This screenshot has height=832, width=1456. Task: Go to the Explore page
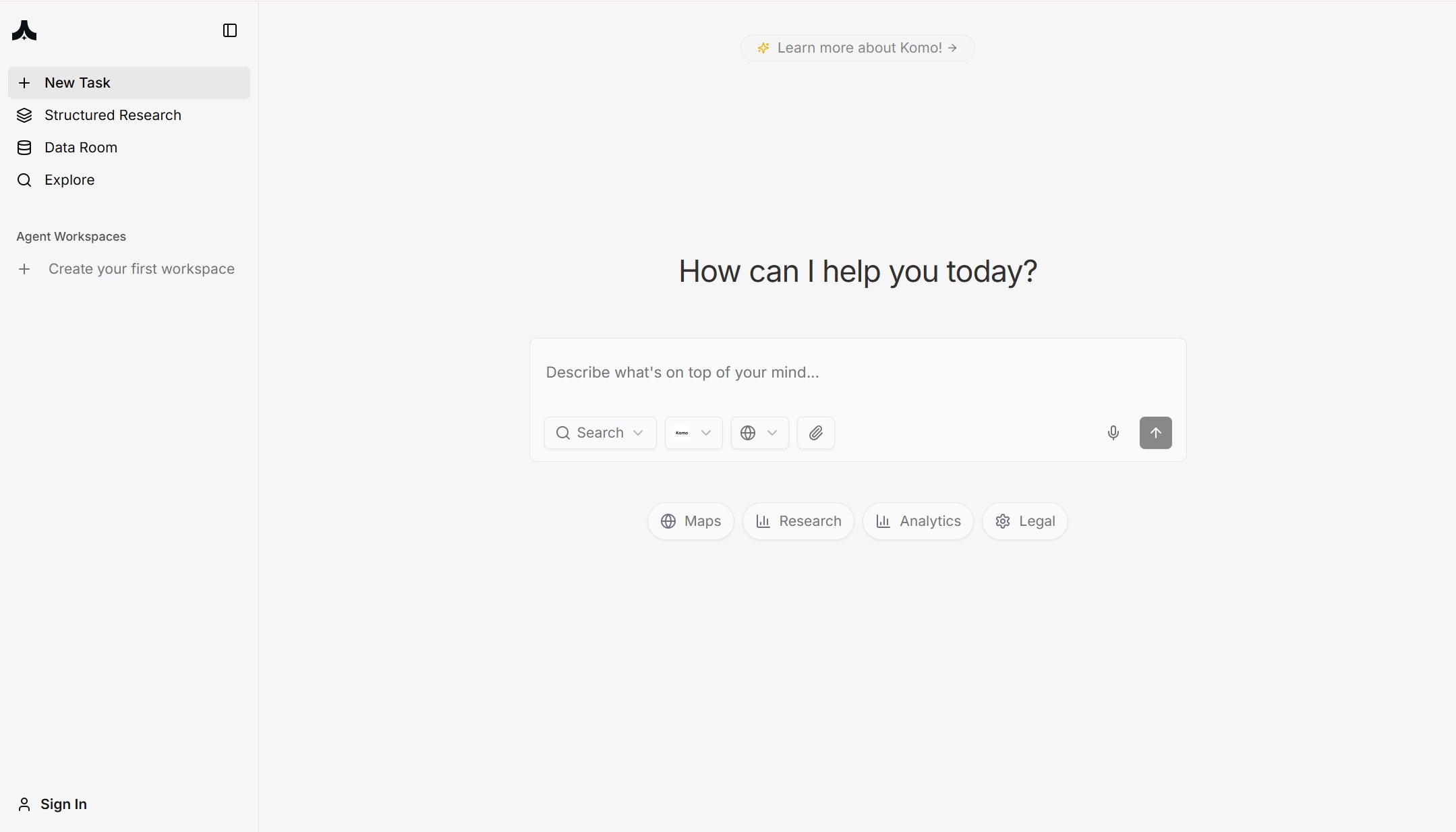69,180
